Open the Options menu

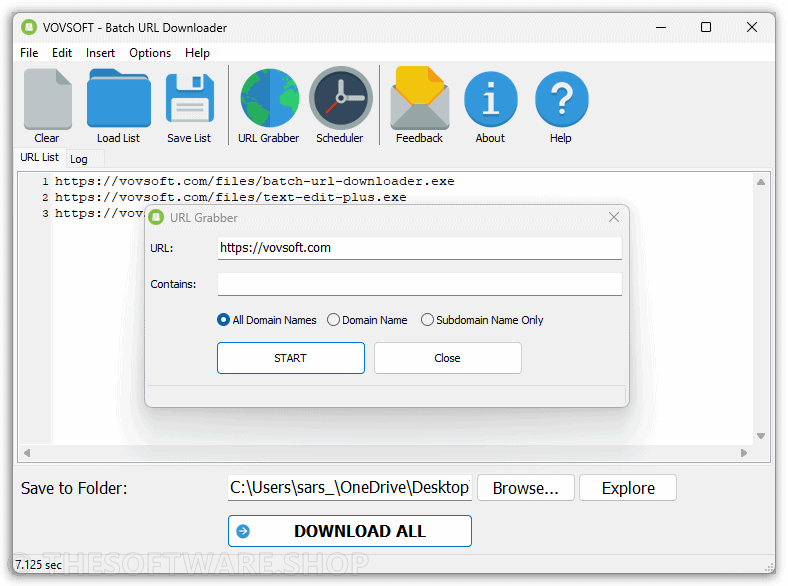click(x=150, y=53)
